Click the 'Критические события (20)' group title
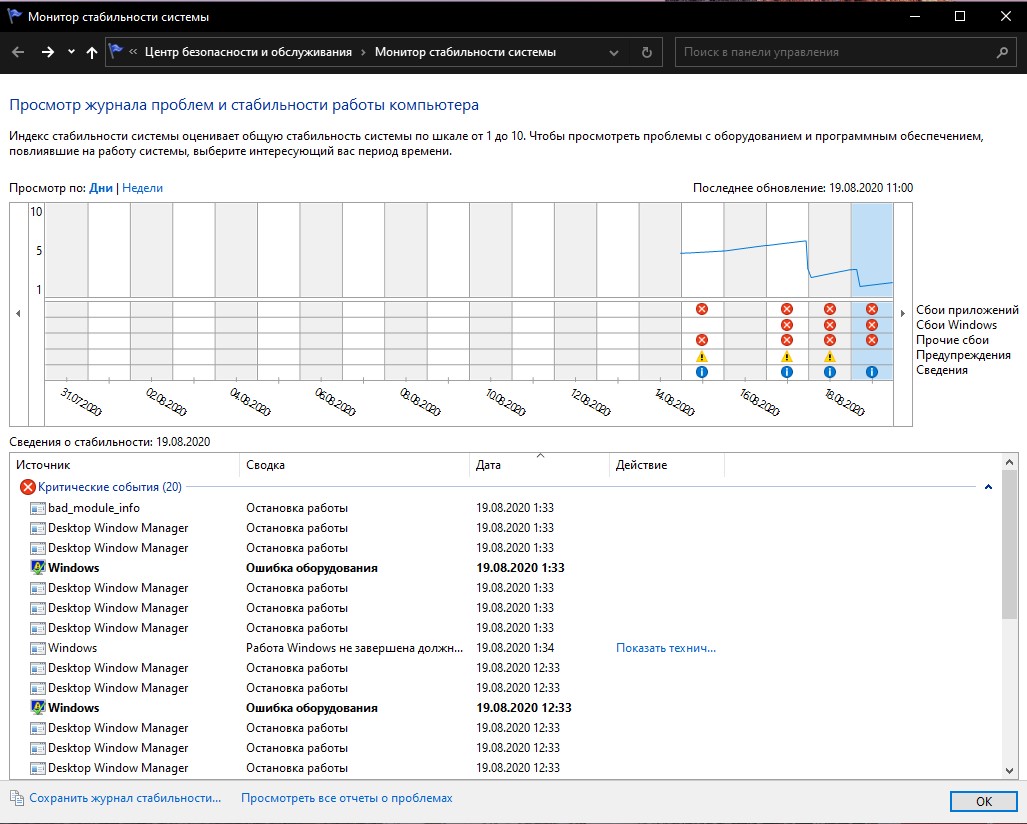Viewport: 1027px width, 824px height. pos(110,487)
